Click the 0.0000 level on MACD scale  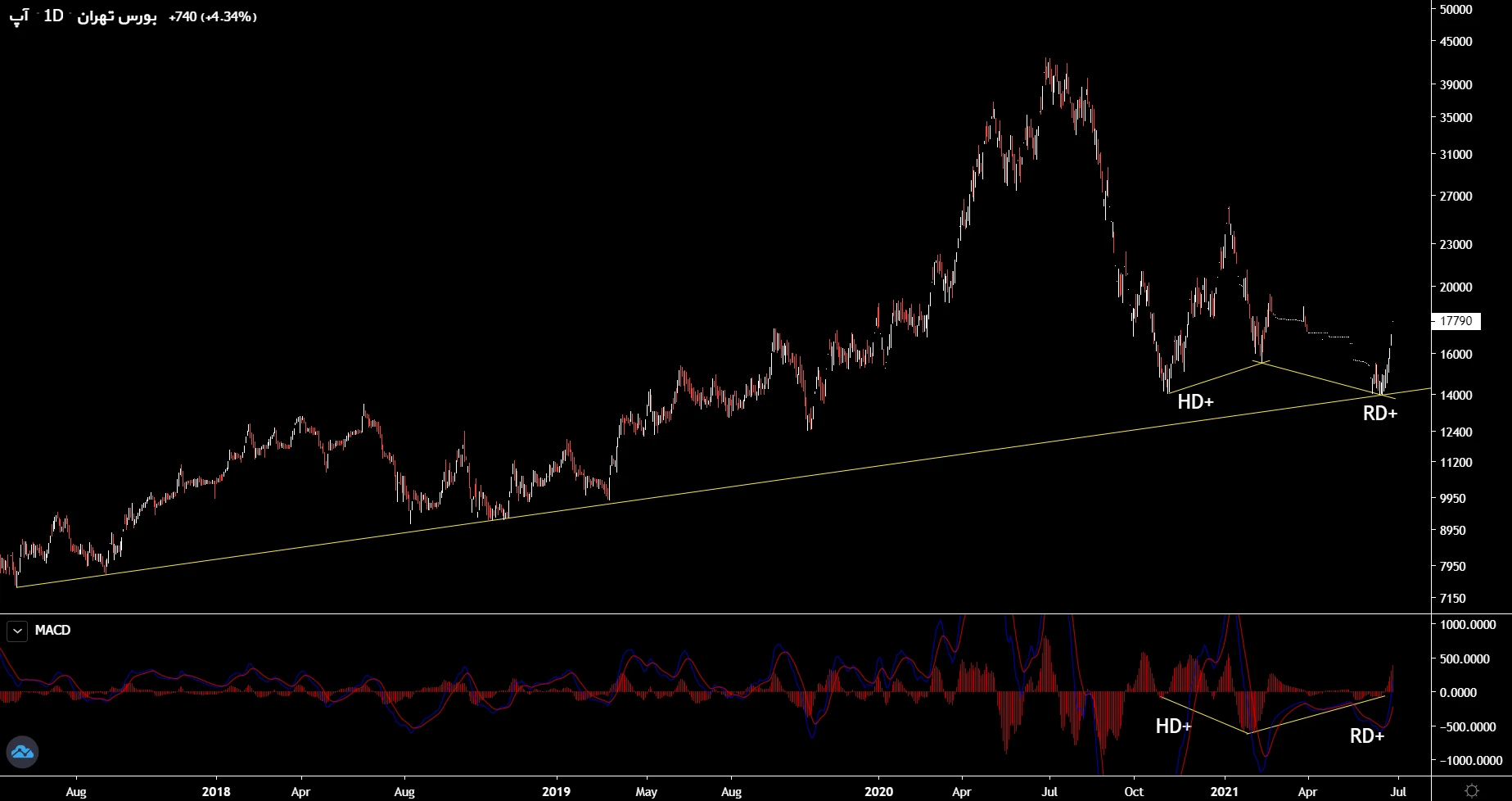tap(1458, 693)
